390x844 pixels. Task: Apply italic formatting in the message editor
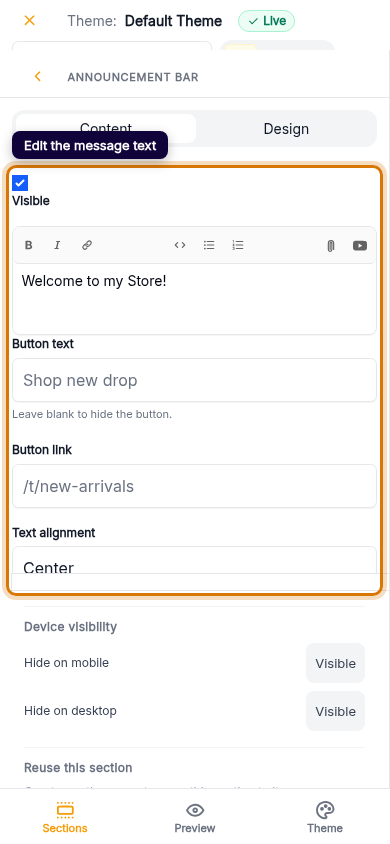pyautogui.click(x=57, y=245)
